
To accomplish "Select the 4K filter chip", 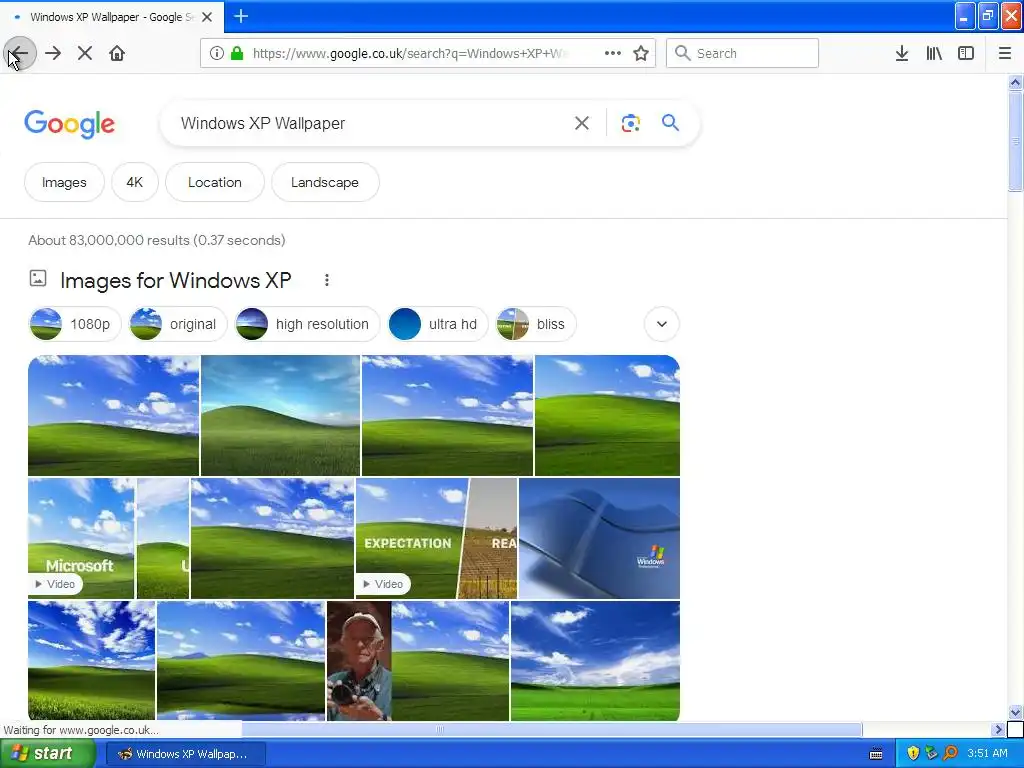I will pos(135,182).
